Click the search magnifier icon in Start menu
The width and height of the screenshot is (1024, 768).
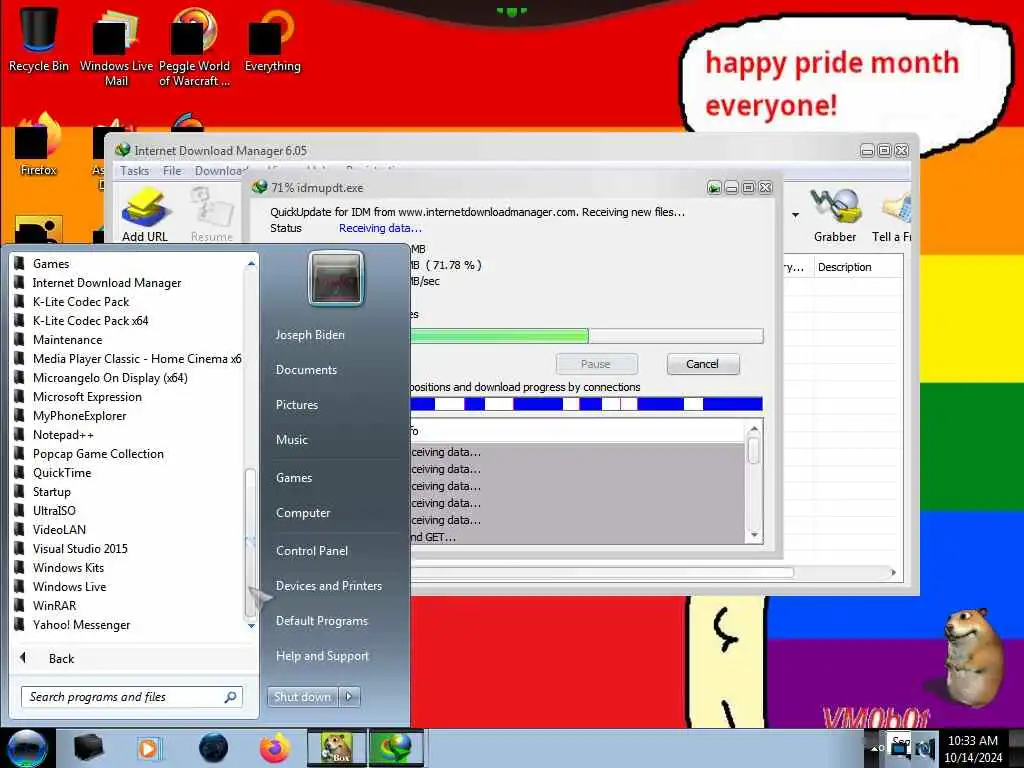230,697
